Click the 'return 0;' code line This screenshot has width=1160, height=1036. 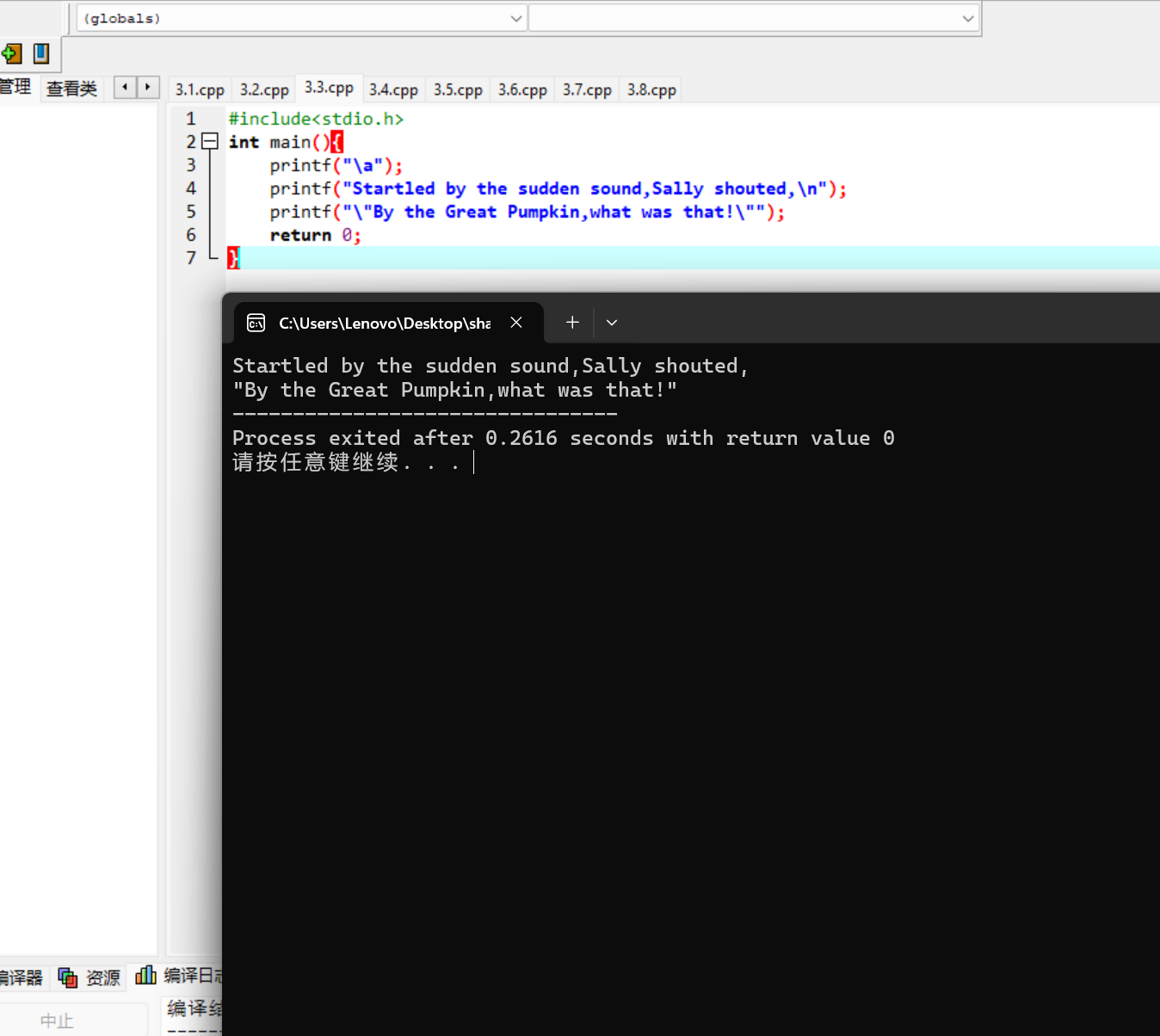point(315,235)
